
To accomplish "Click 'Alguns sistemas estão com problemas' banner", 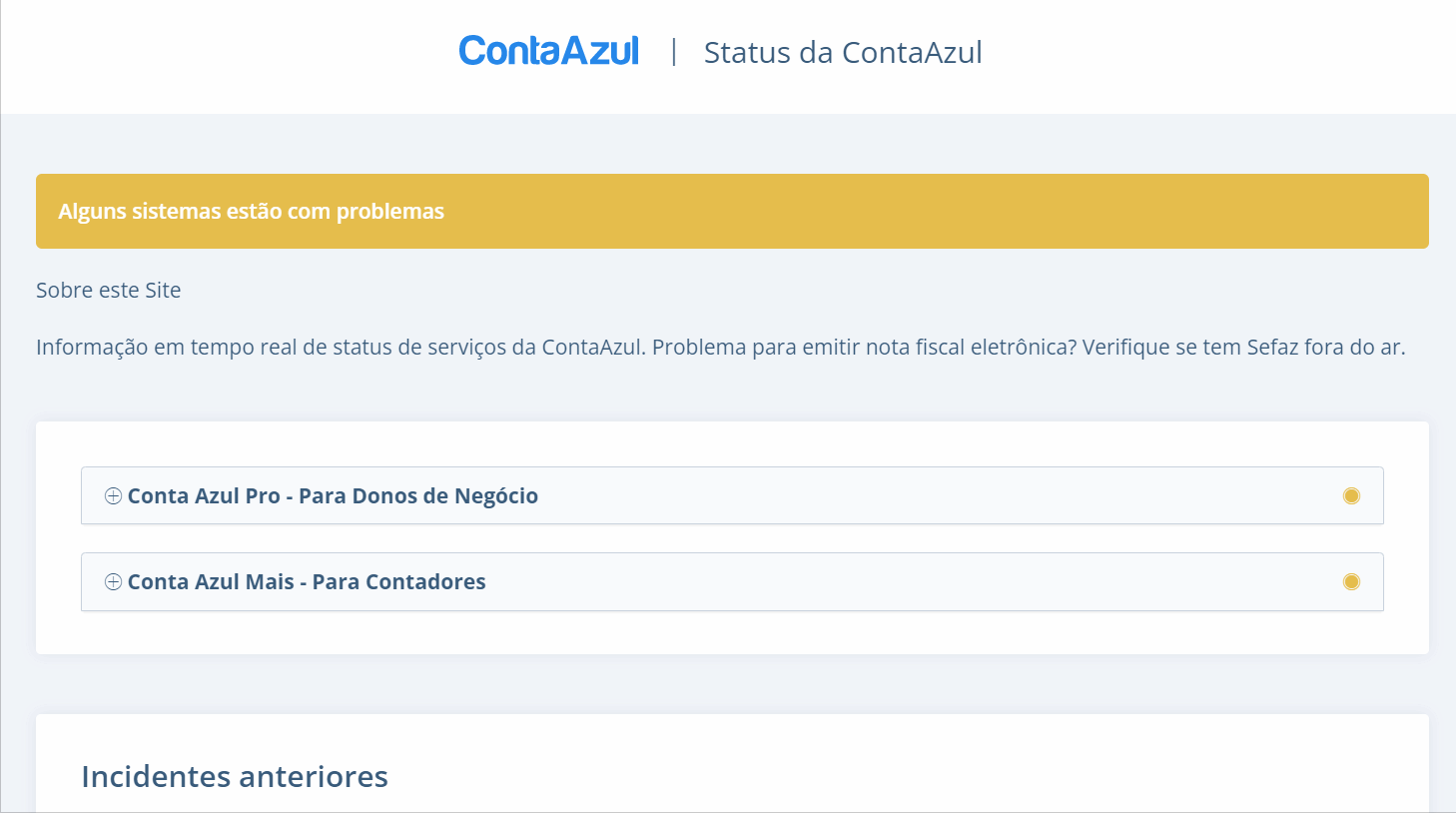I will pos(732,211).
